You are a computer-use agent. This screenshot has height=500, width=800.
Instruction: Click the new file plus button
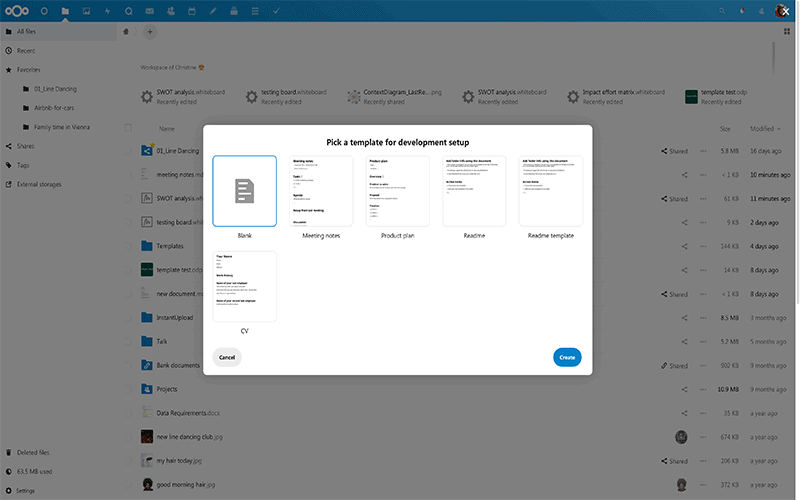point(150,32)
